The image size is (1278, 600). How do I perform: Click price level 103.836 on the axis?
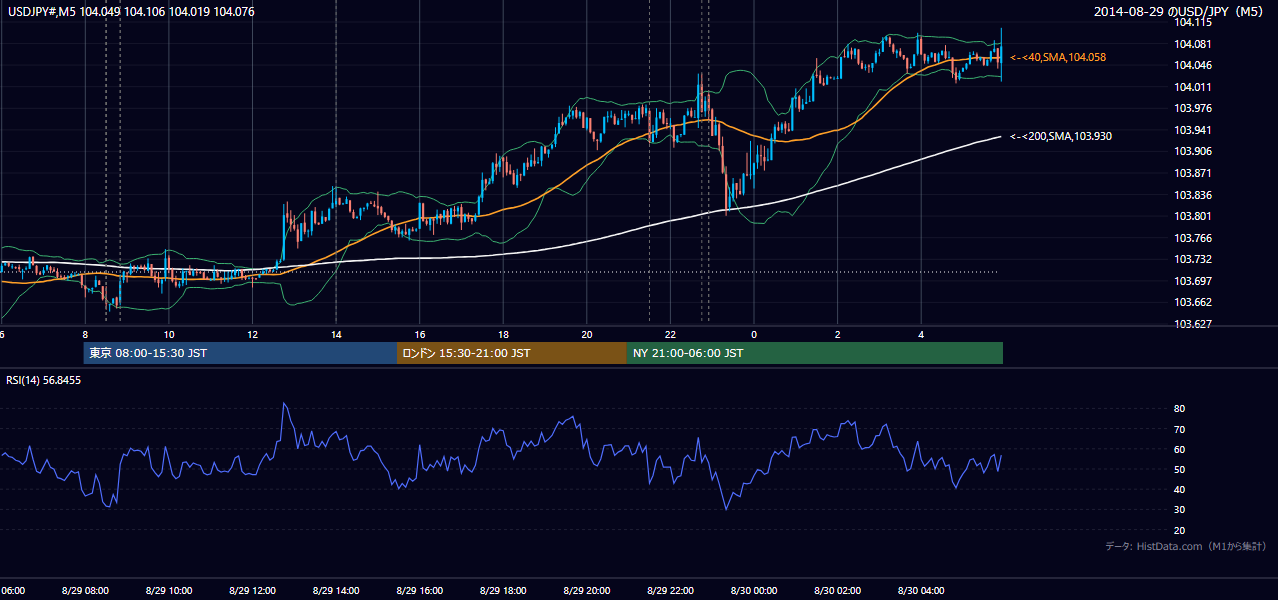pos(1193,195)
